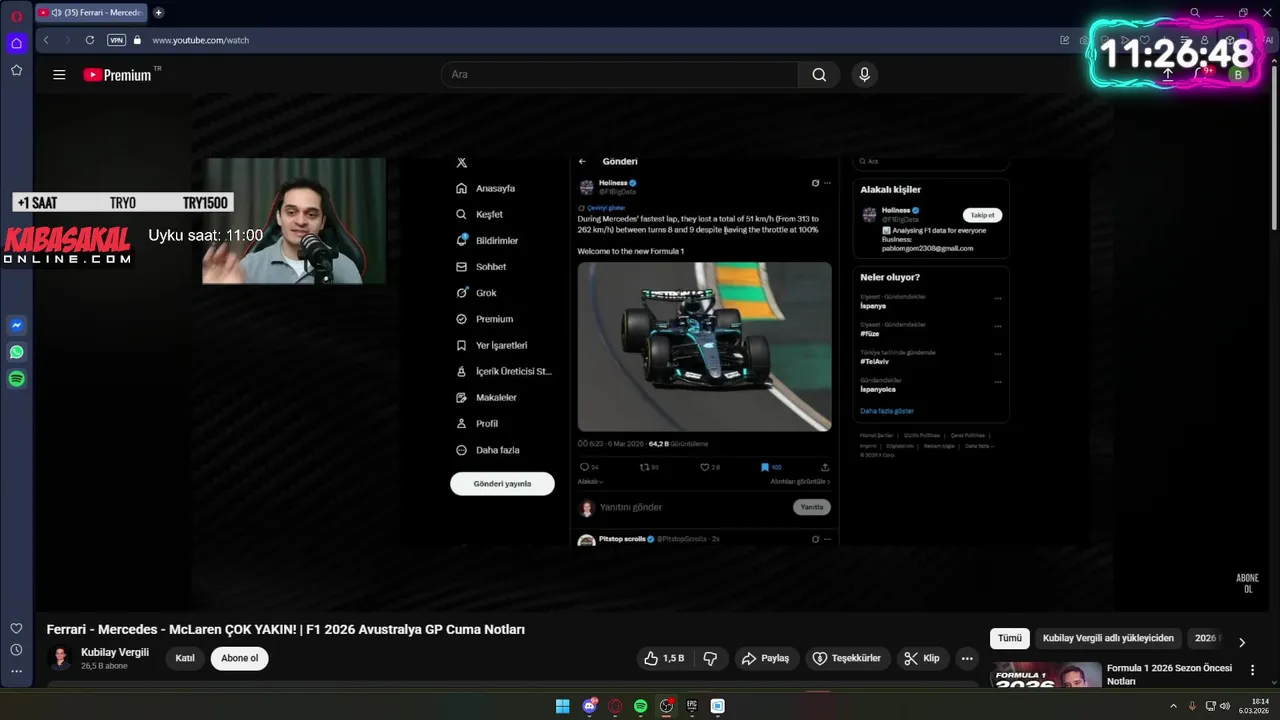Open a new browser tab with plus
Viewport: 1280px width, 720px height.
158,13
